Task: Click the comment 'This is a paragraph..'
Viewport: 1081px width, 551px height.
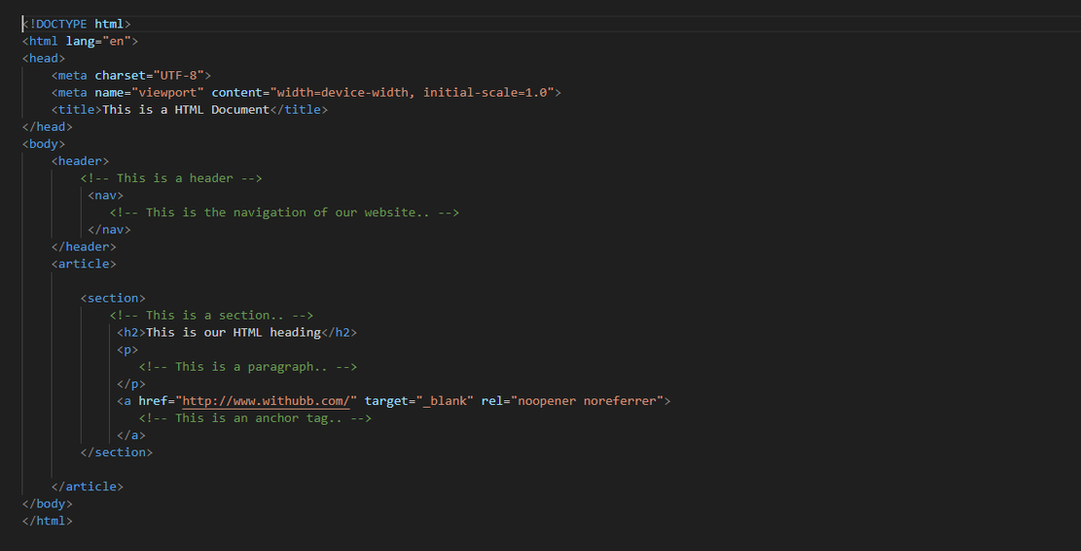Action: [x=247, y=367]
